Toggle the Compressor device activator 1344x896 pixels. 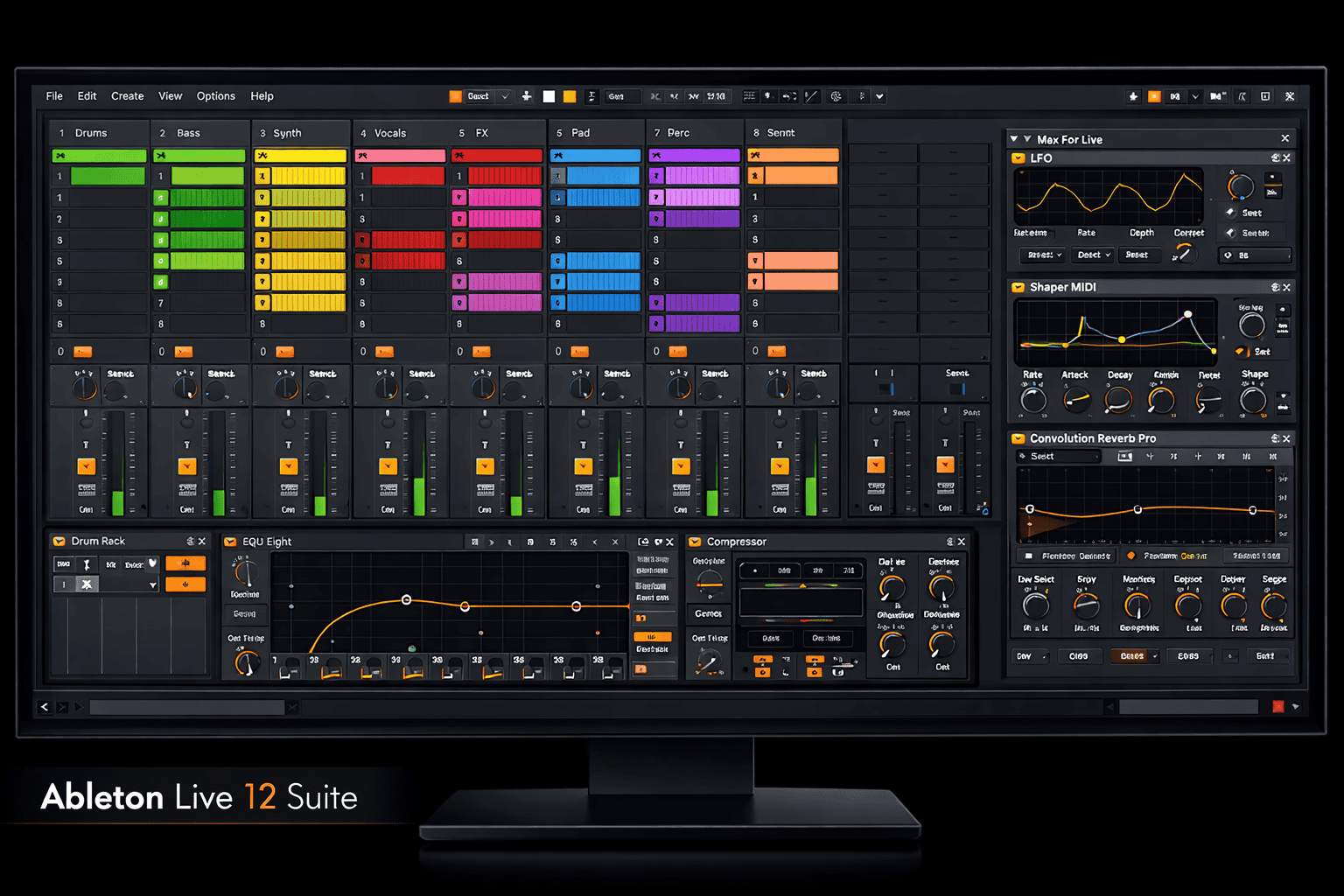pos(694,542)
